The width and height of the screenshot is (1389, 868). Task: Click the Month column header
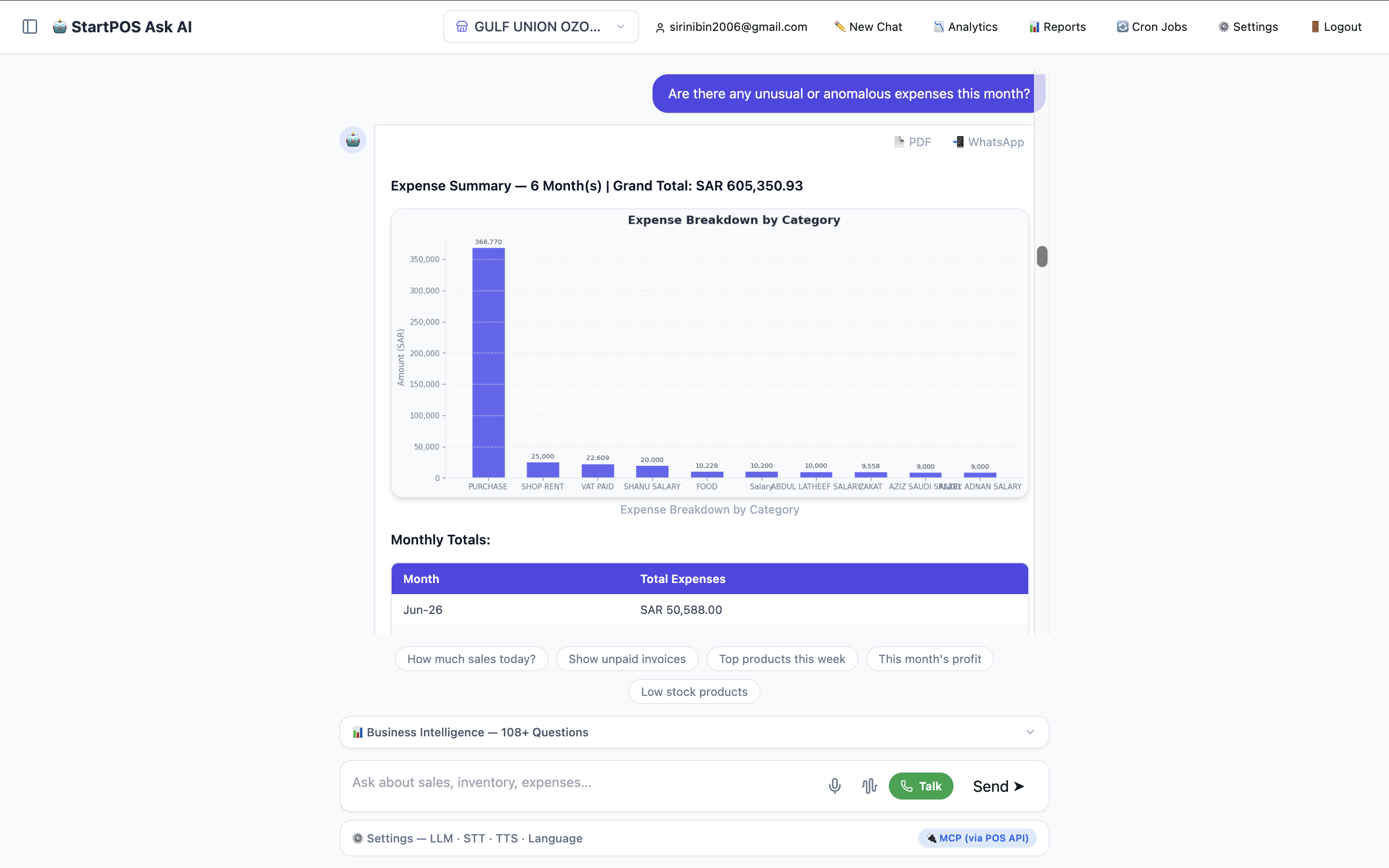coord(422,579)
